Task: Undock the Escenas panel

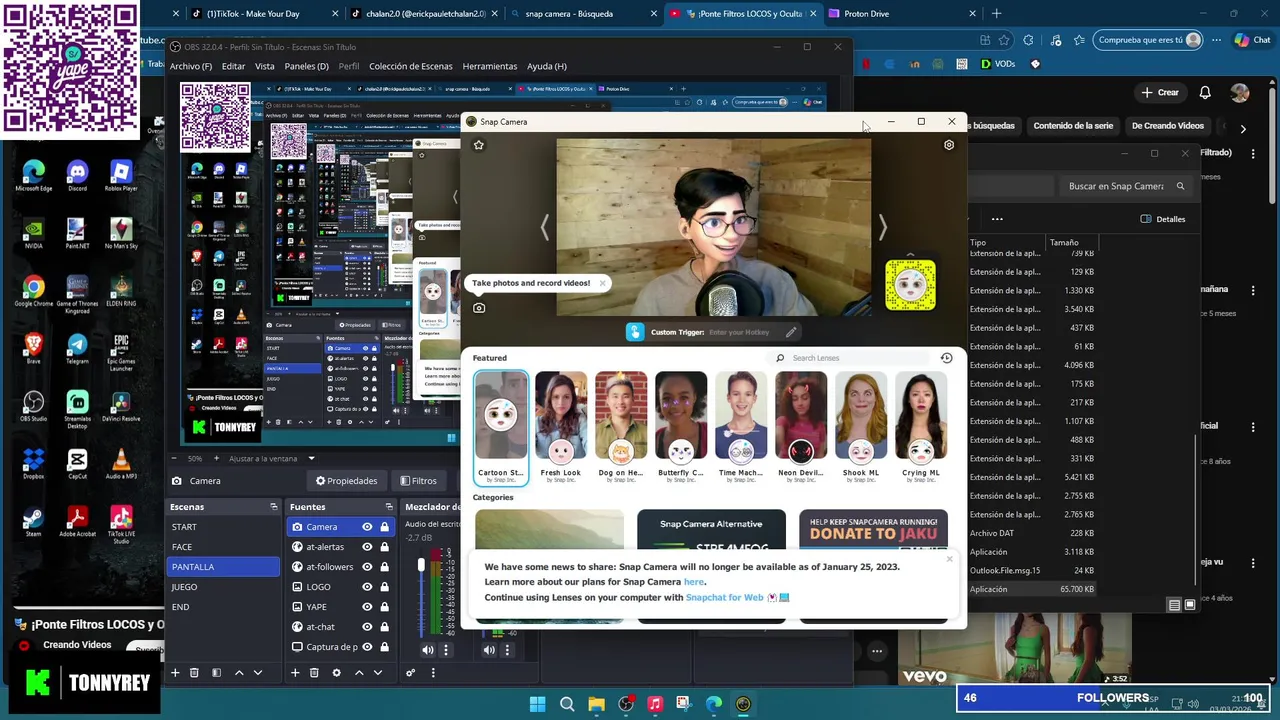Action: [273, 507]
